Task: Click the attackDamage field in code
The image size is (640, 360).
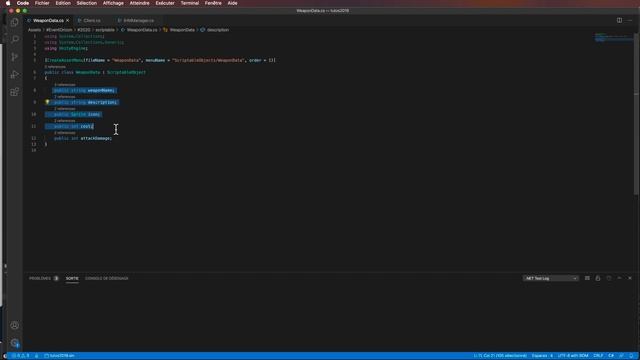Action: [96, 138]
